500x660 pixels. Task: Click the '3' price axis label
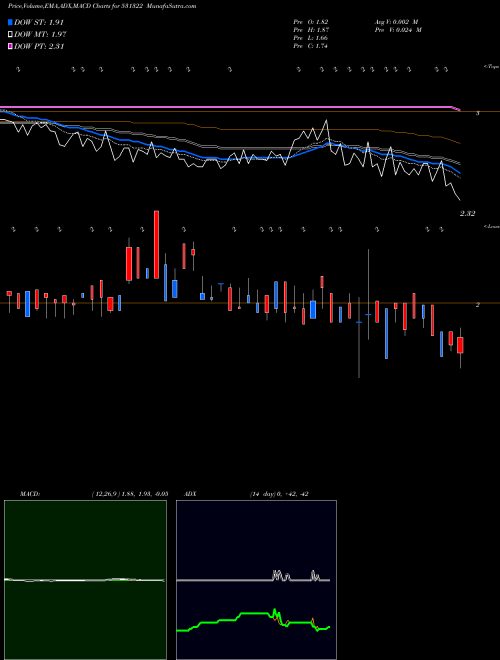point(478,114)
